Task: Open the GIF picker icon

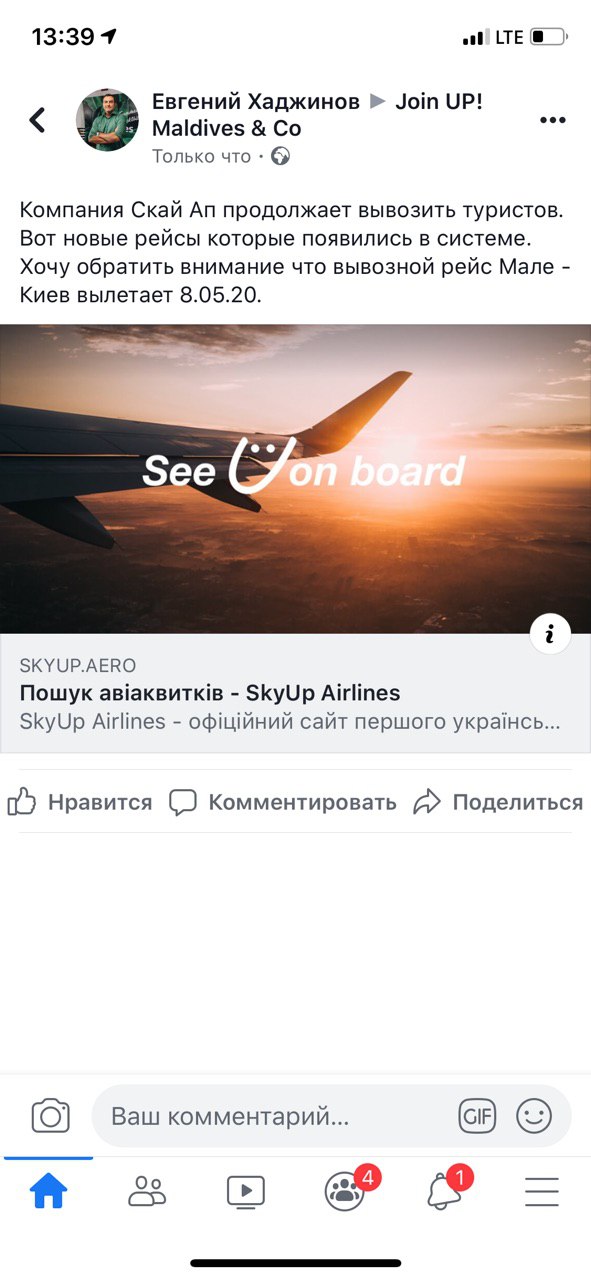Action: (x=478, y=1116)
